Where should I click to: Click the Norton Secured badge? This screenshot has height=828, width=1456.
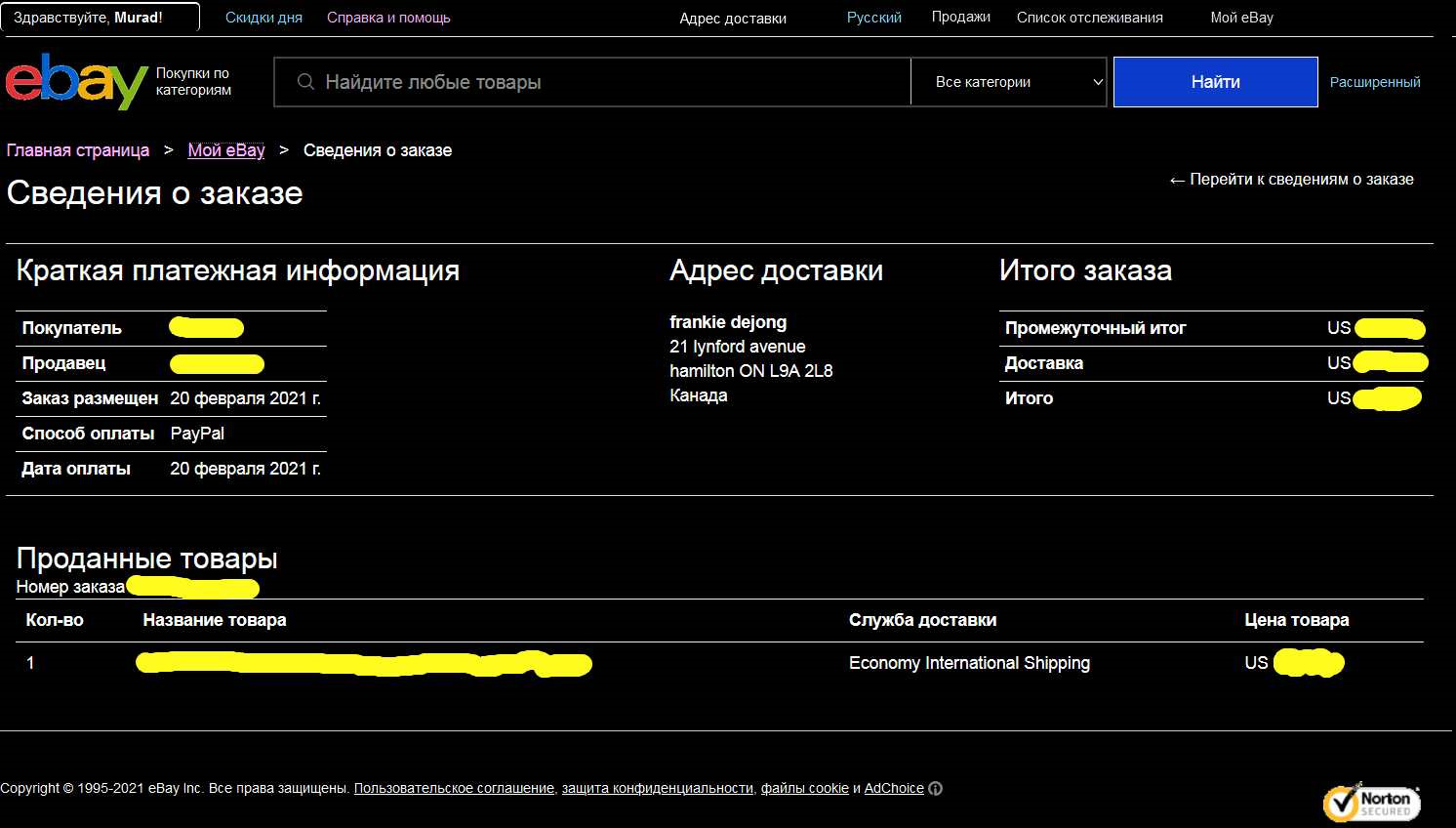1371,803
